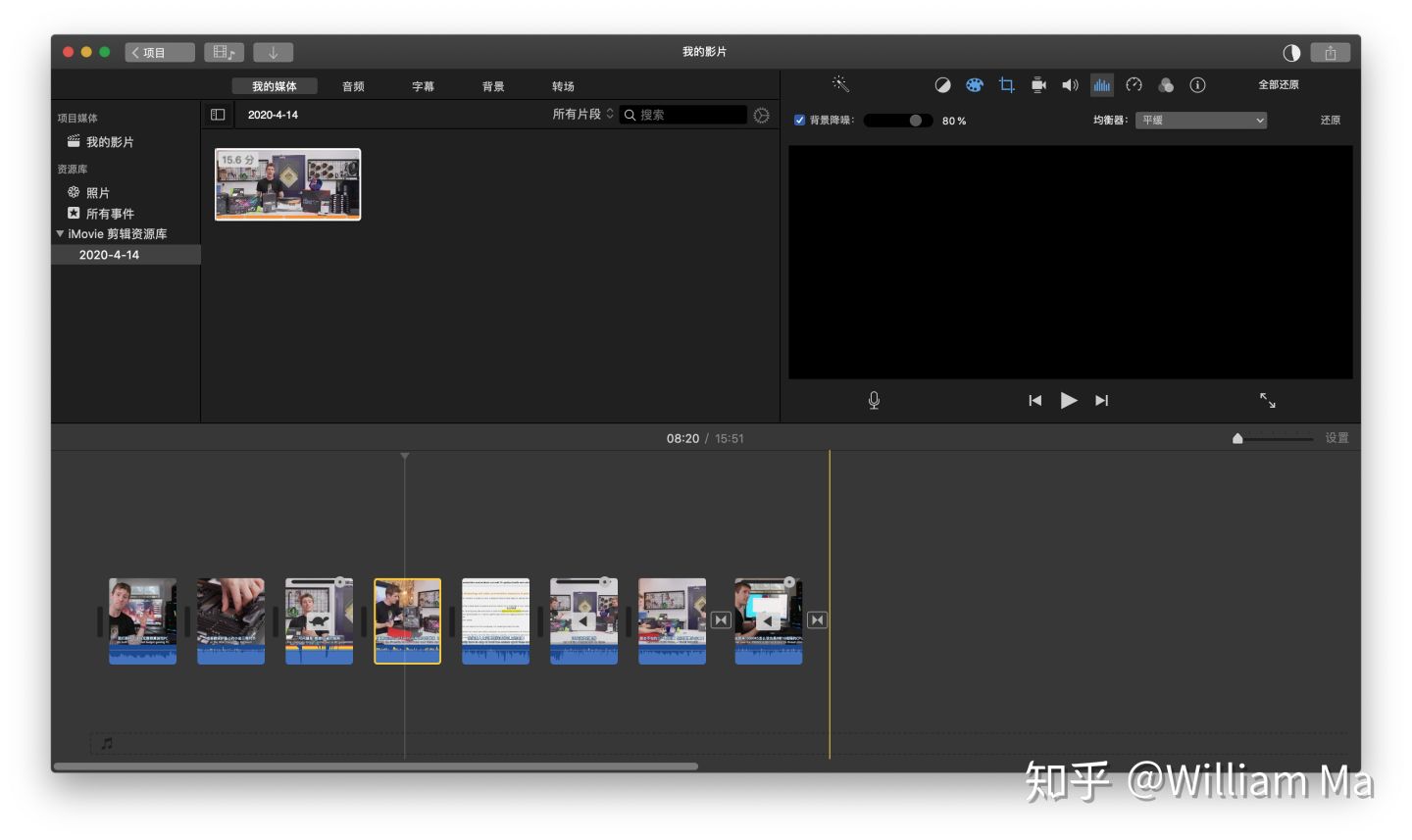
Task: Select the 15.6 分 media thumbnail
Action: pyautogui.click(x=287, y=184)
